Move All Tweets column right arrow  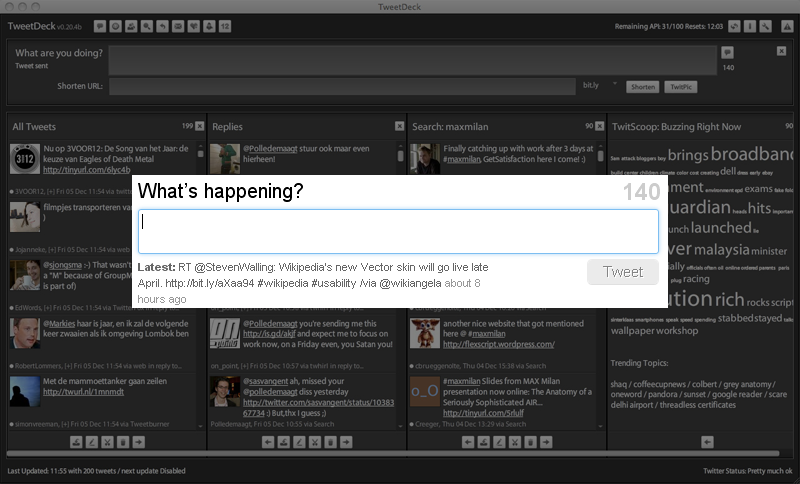(138, 442)
